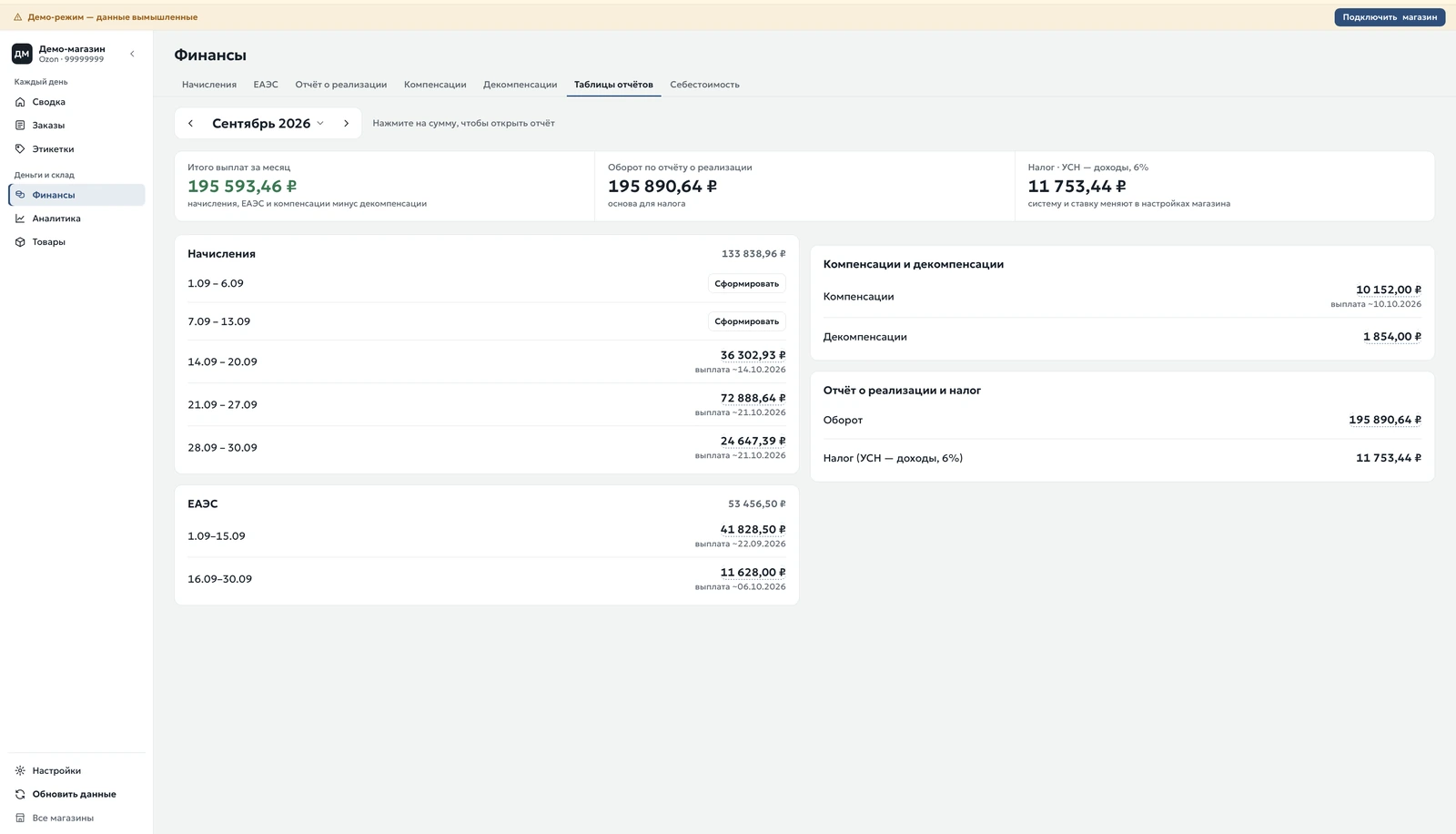Click the Итого выплат 195 593,46 ₽ total
This screenshot has width=1456, height=834.
[242, 187]
